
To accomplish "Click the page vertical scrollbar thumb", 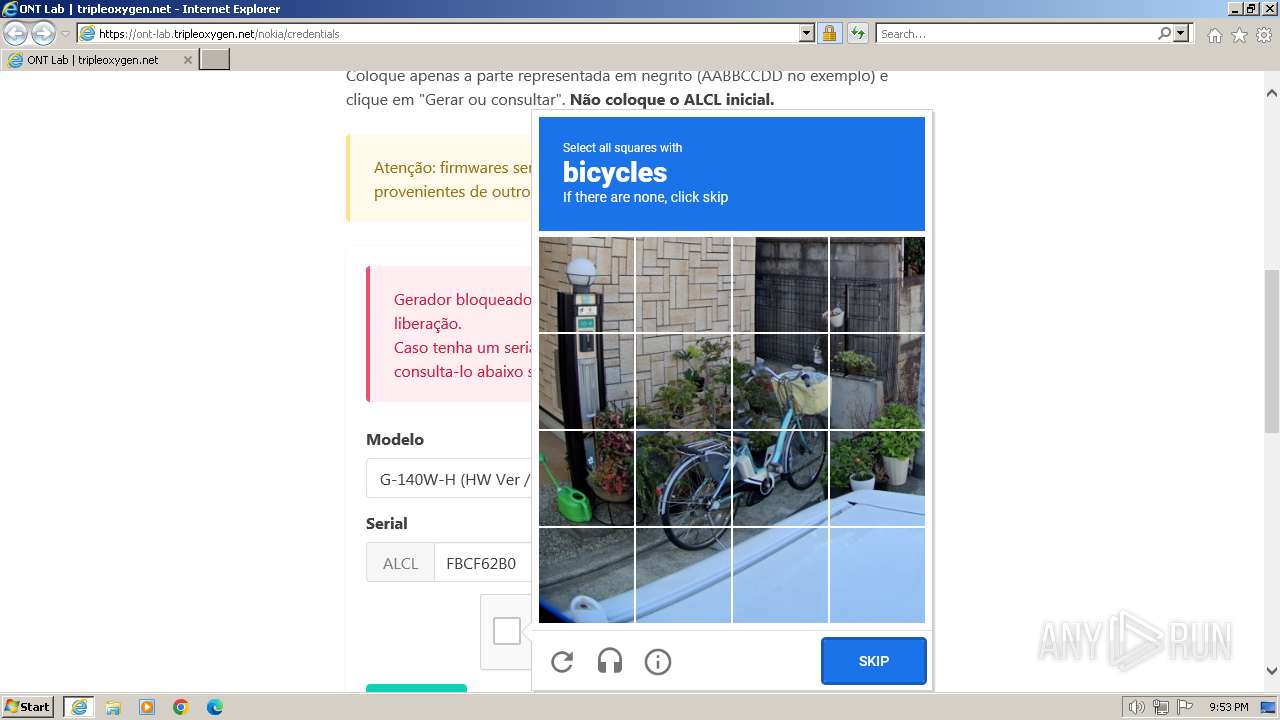I will pyautogui.click(x=1271, y=350).
